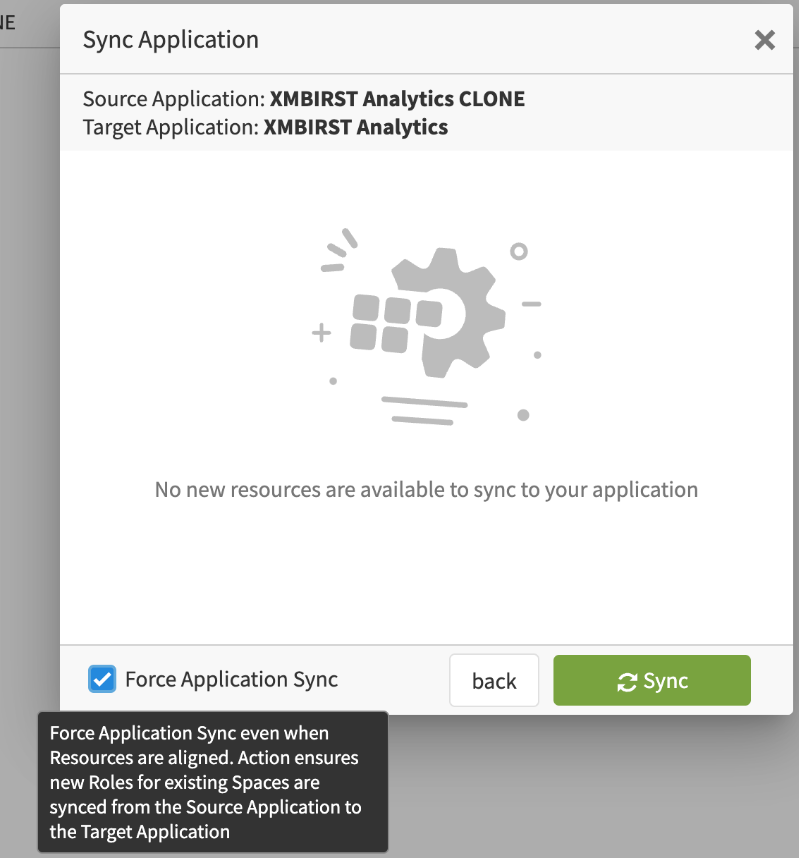Select the Source Application name XMBIRST Analytics CLONE
The width and height of the screenshot is (799, 858).
click(396, 98)
